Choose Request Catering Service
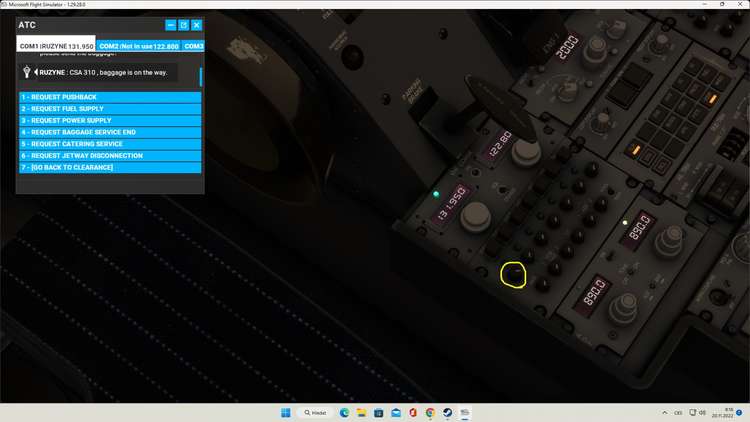The height and width of the screenshot is (422, 750). click(x=110, y=144)
